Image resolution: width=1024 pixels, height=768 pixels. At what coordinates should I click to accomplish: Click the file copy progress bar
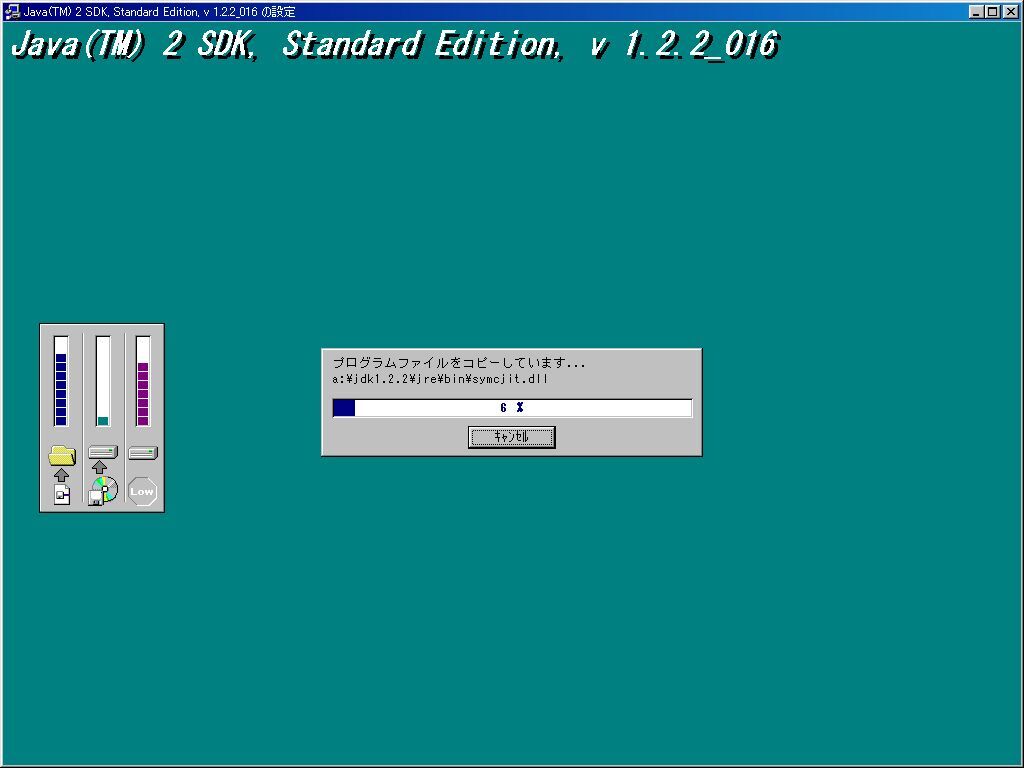[512, 408]
